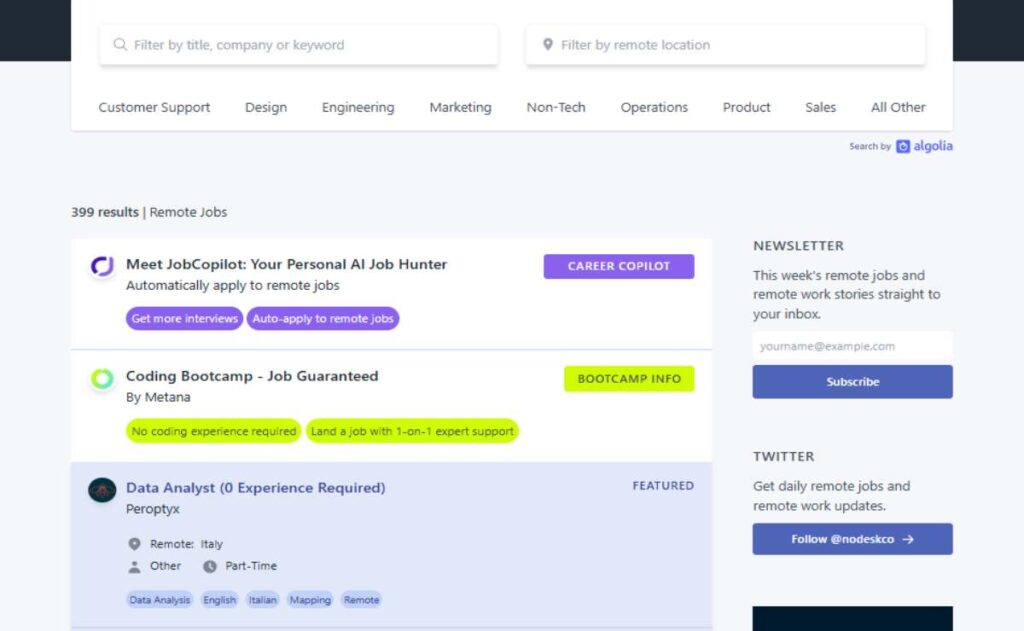Focus the title, company or keyword filter
The height and width of the screenshot is (631, 1024).
[298, 45]
